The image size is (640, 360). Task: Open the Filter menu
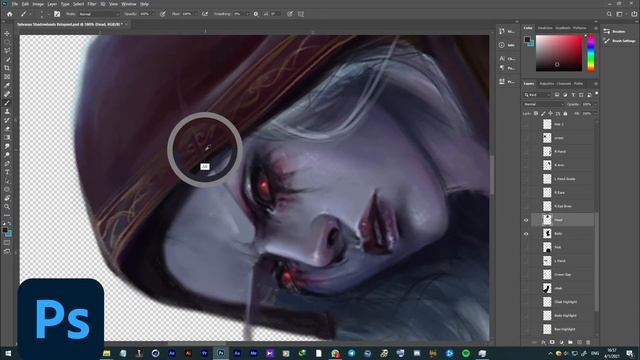click(92, 4)
